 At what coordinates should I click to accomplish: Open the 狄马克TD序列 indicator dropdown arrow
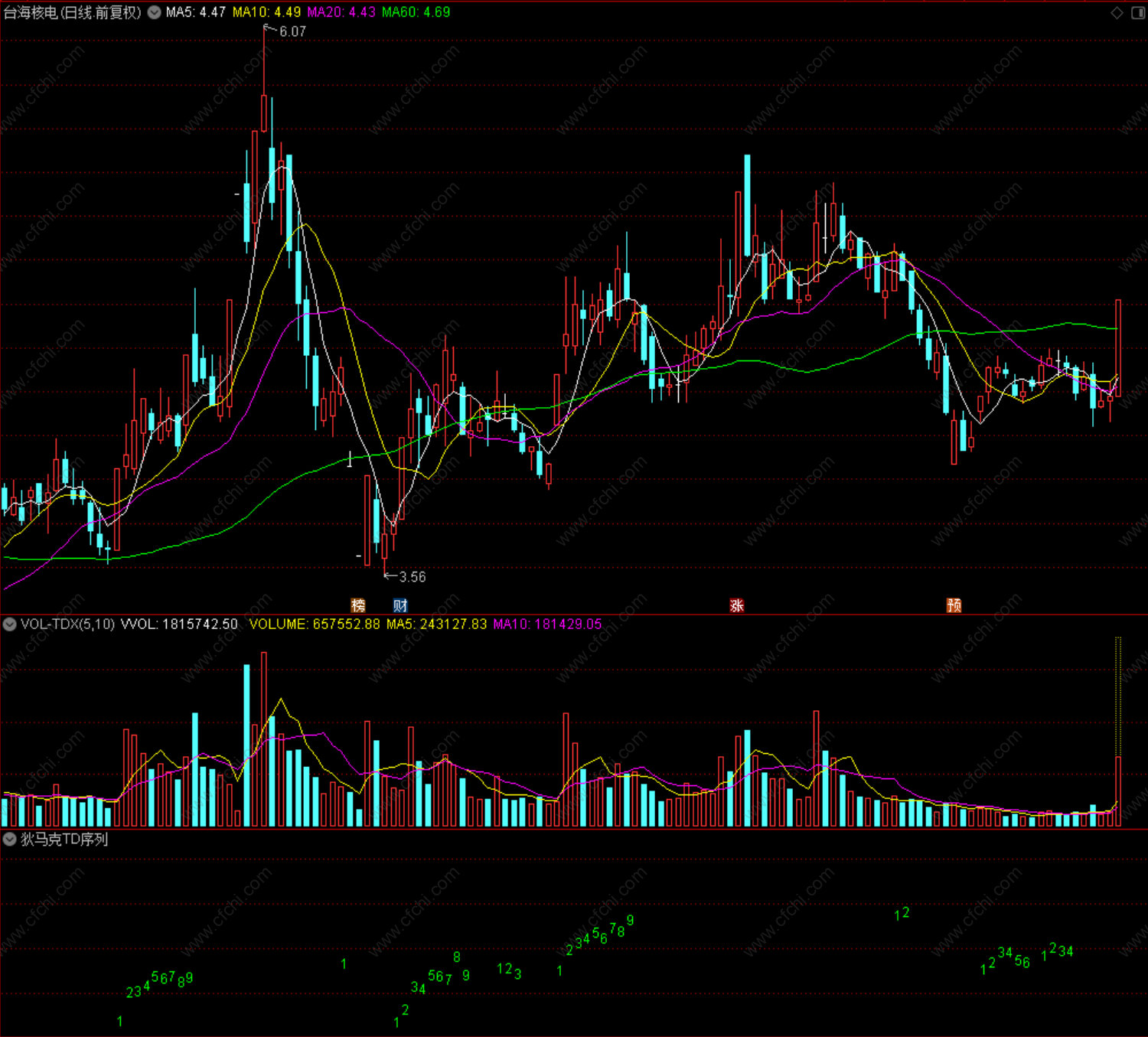coord(10,840)
